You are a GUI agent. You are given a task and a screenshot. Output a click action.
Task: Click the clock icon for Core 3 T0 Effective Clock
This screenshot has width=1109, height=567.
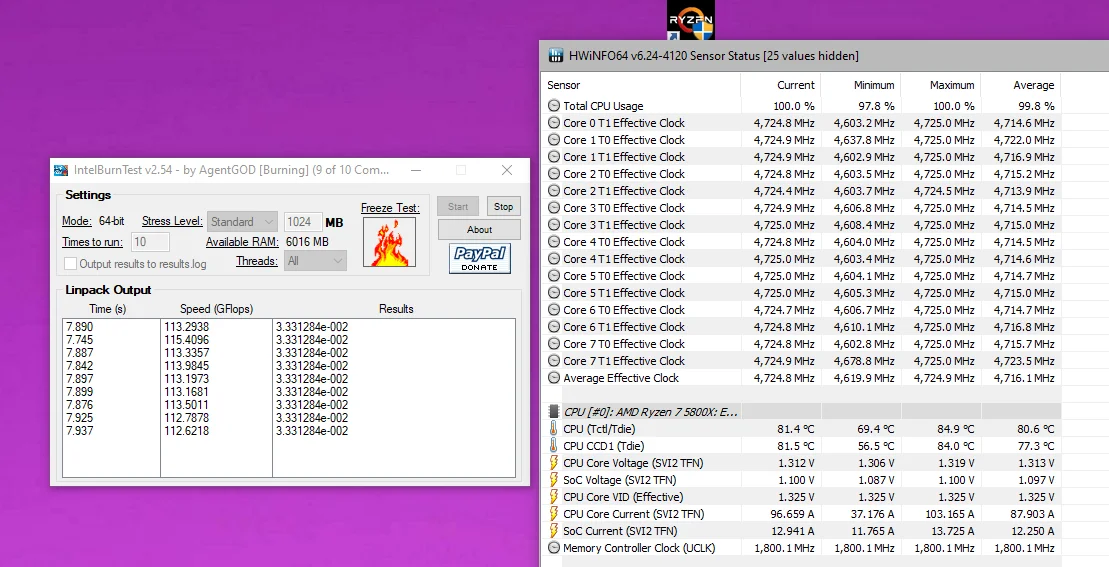pyautogui.click(x=554, y=208)
